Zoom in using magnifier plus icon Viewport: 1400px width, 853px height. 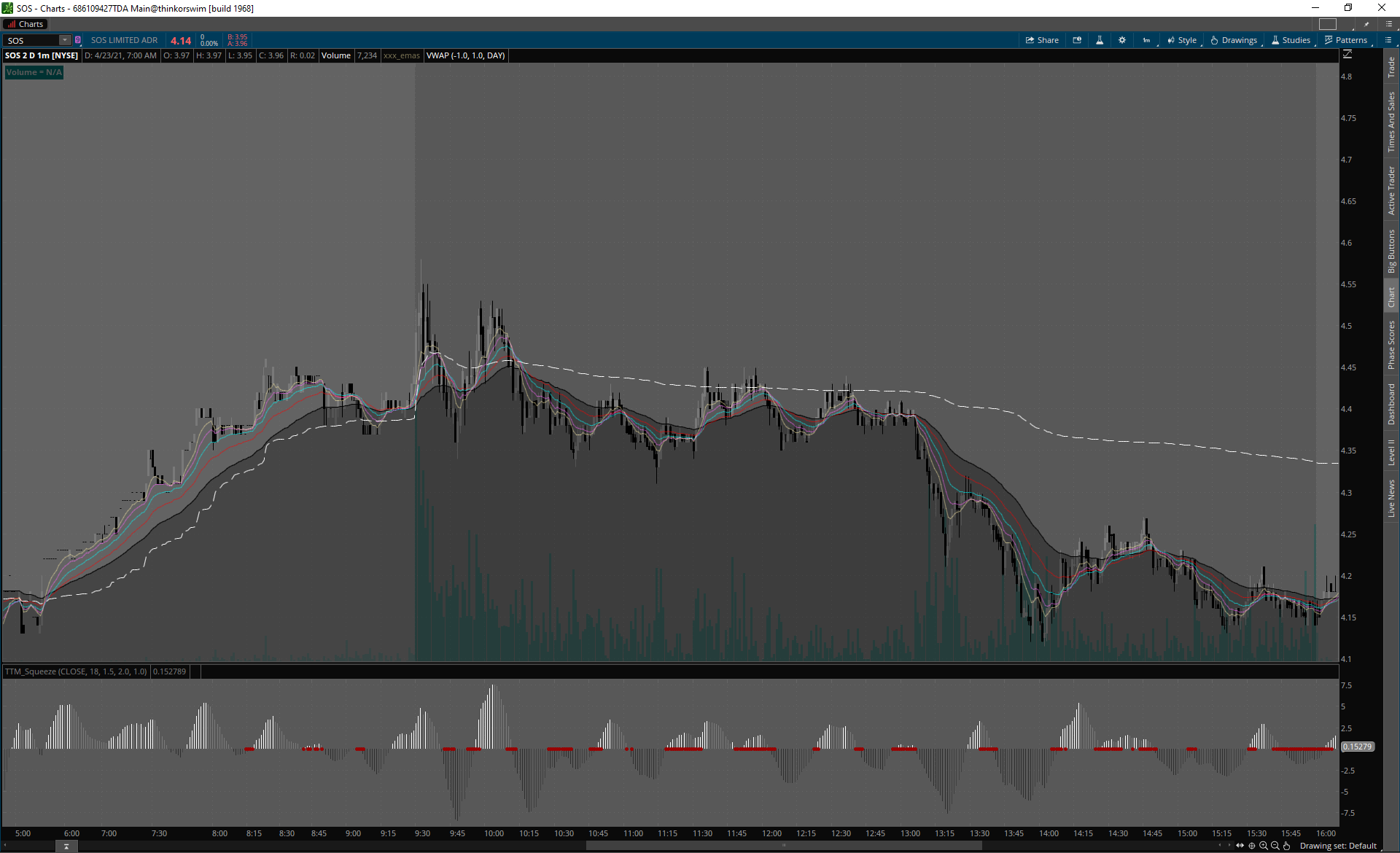pyautogui.click(x=1264, y=846)
